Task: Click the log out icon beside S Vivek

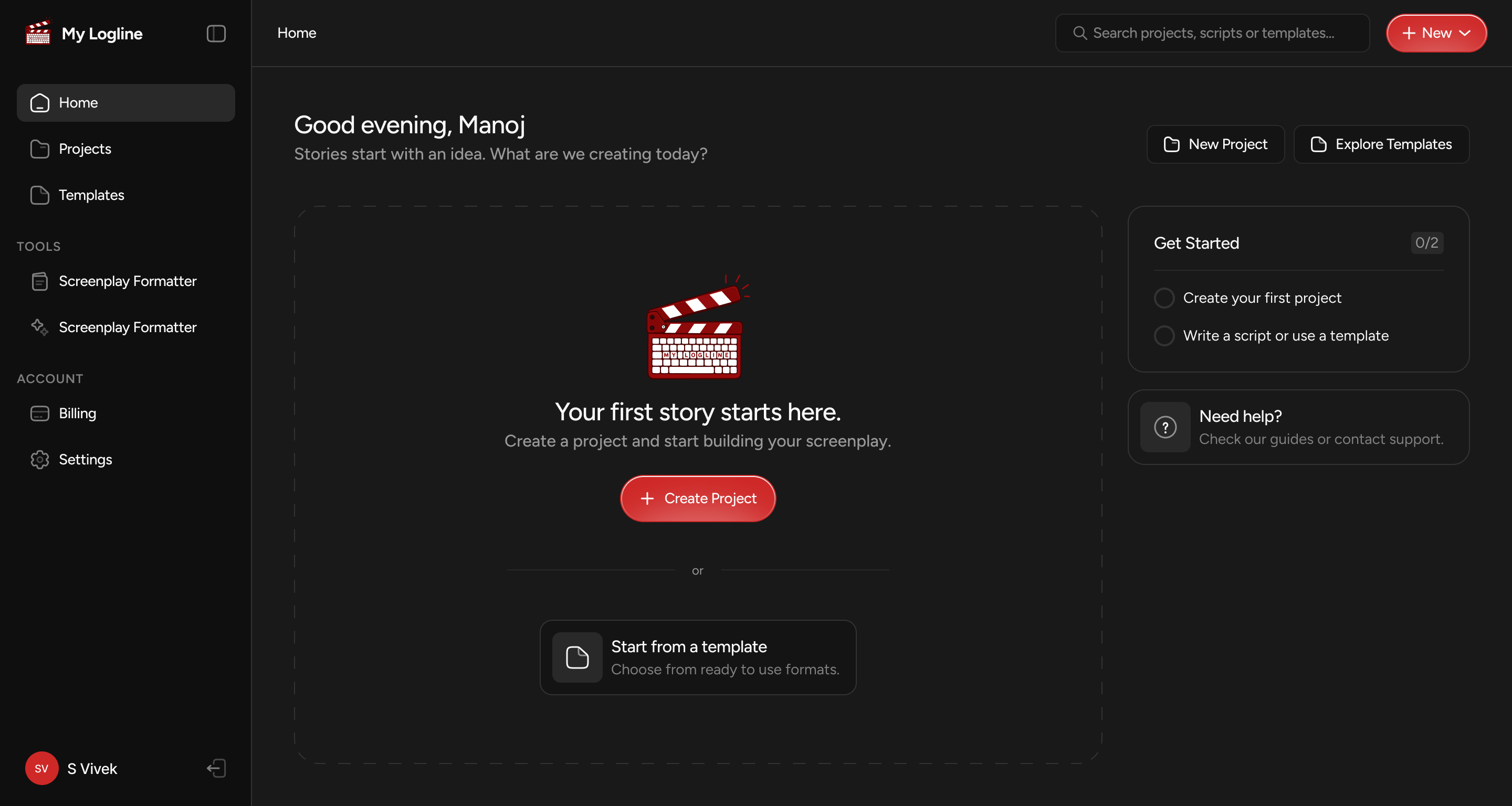Action: pos(216,768)
